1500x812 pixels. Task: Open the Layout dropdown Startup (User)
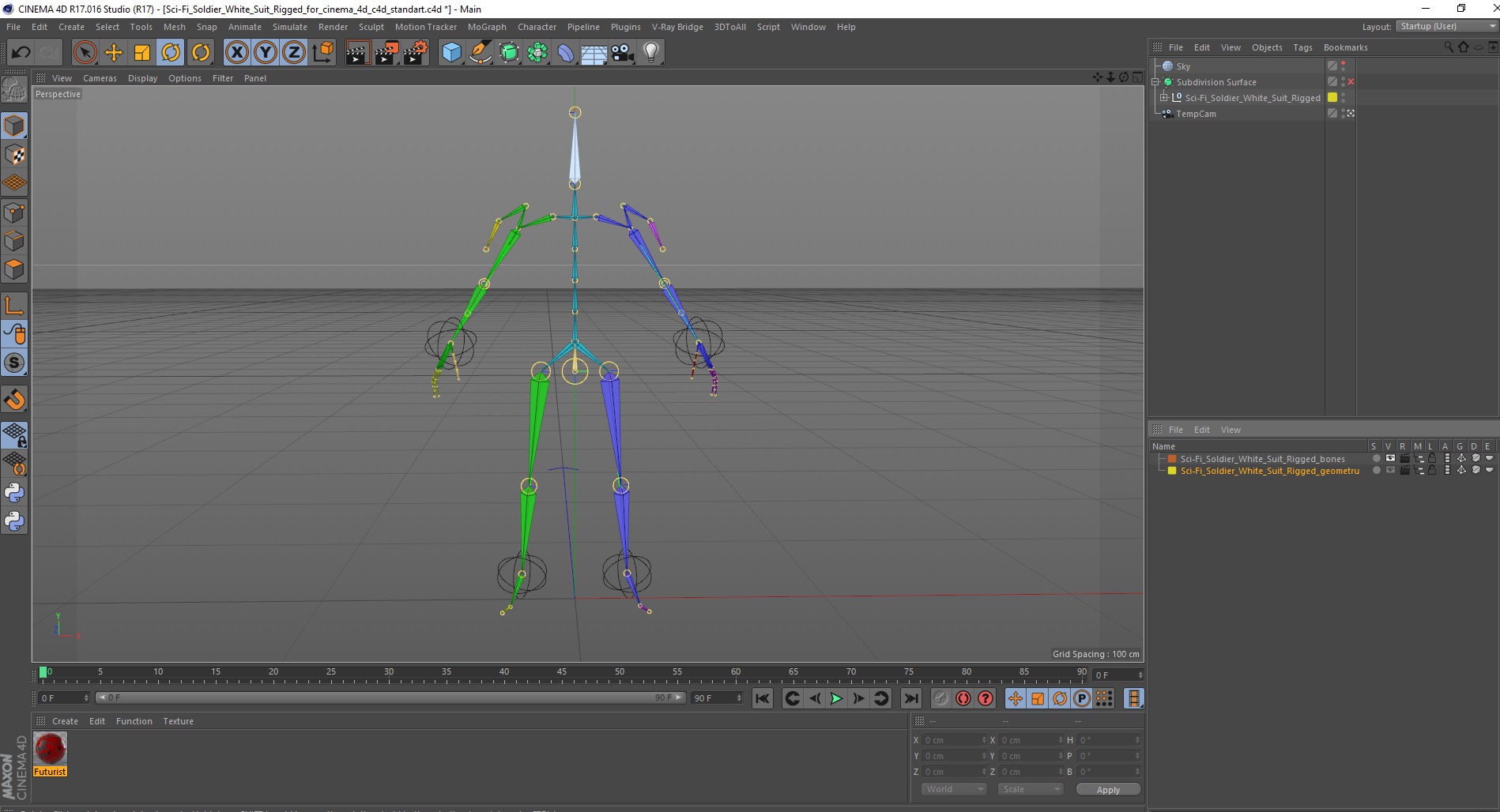(1446, 26)
